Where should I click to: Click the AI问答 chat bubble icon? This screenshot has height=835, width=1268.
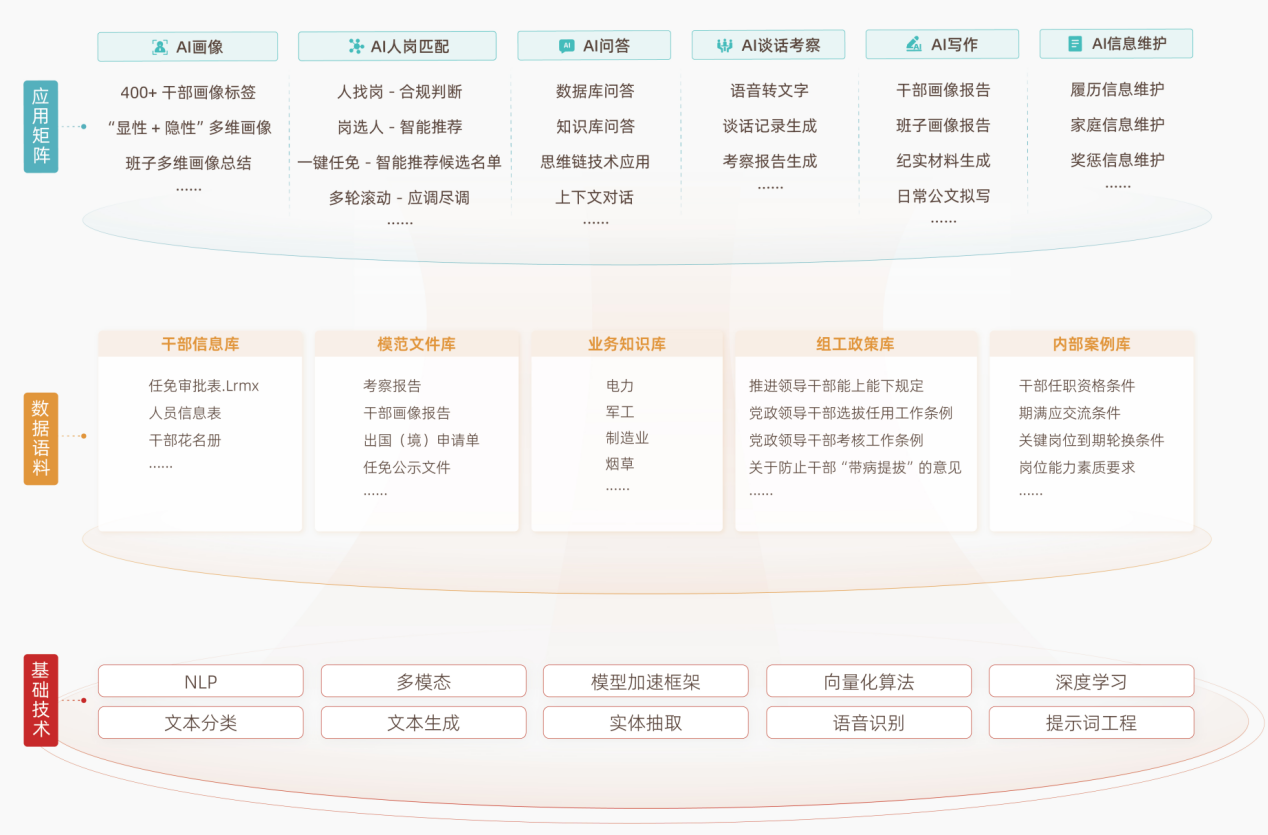tap(567, 46)
